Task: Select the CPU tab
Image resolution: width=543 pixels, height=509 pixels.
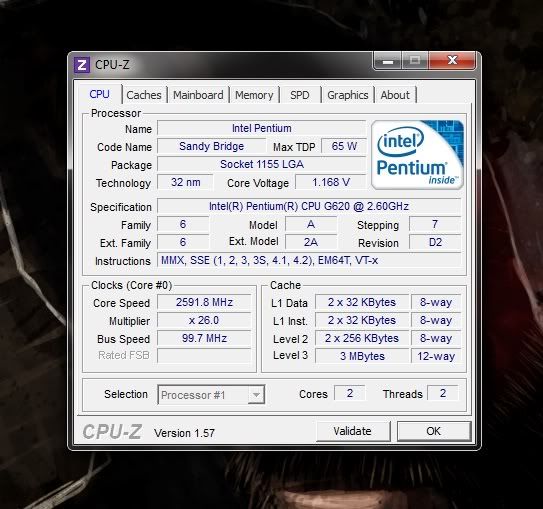Action: [99, 94]
